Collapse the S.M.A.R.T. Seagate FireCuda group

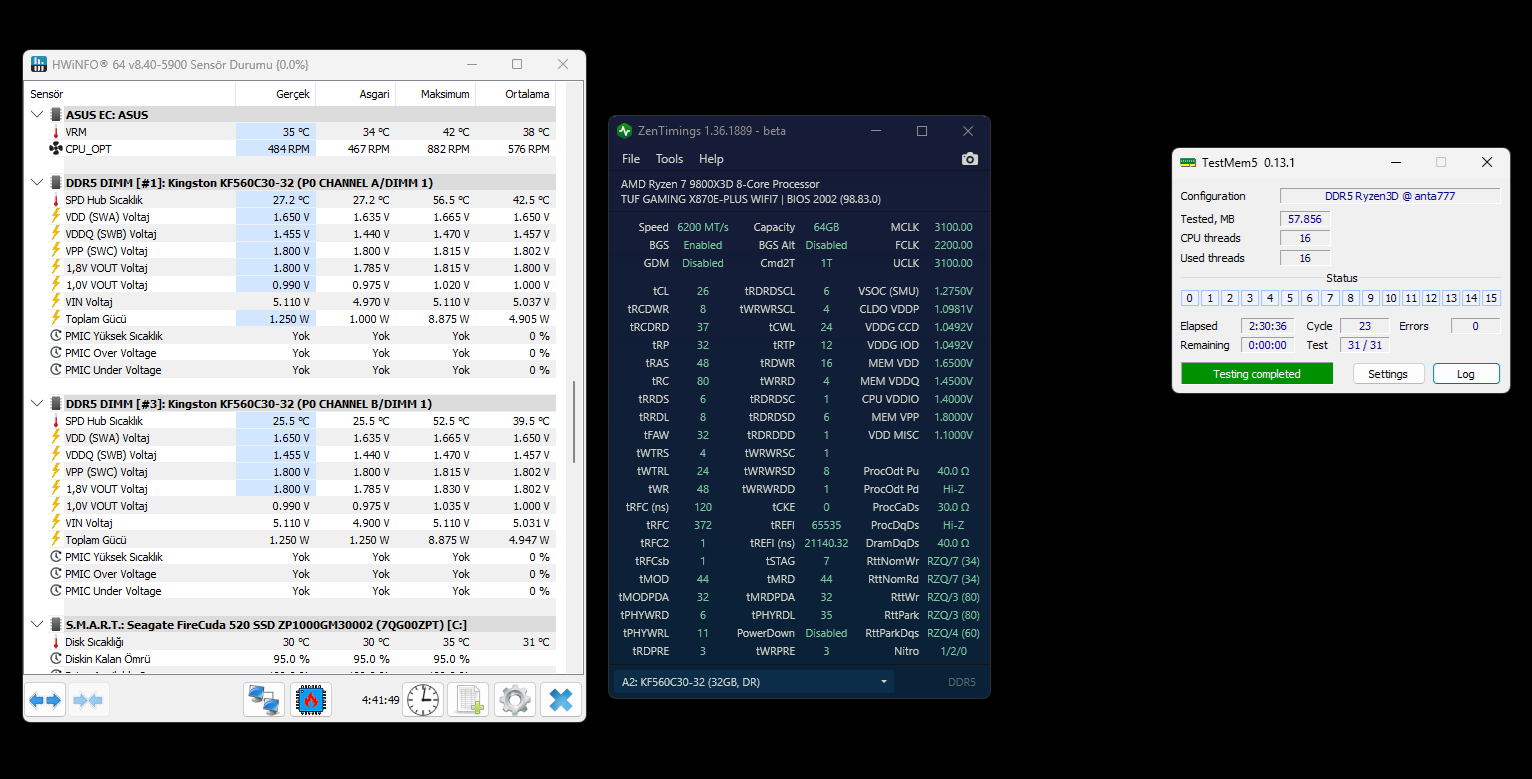point(38,625)
